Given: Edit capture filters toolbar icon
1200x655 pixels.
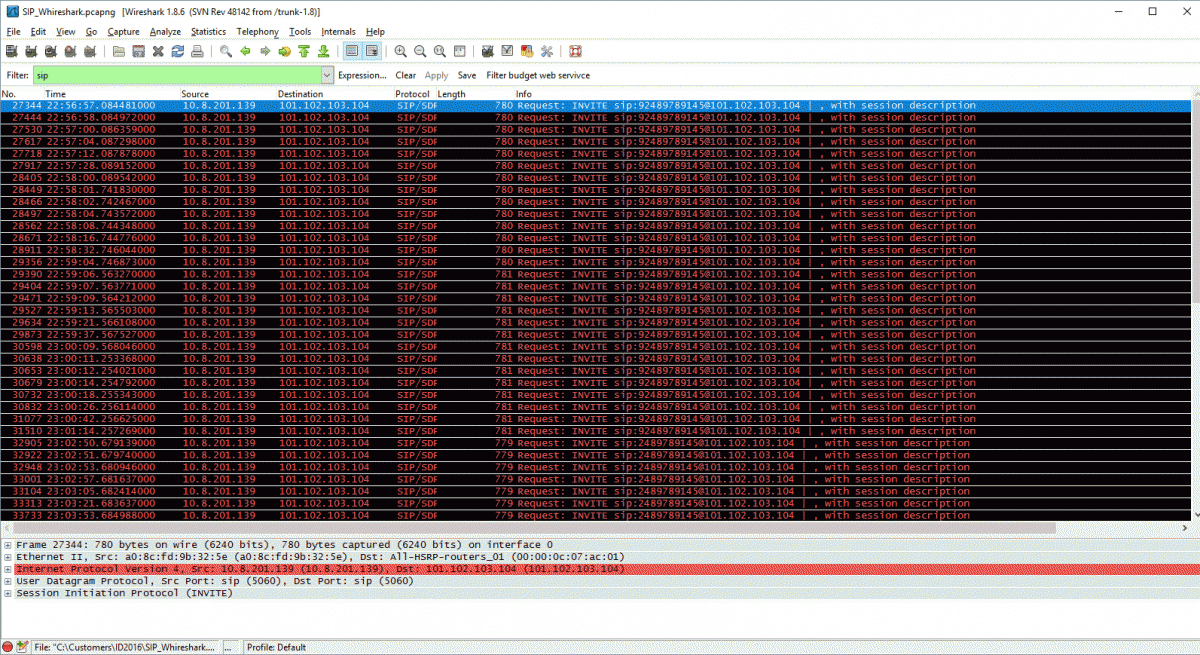Looking at the screenshot, I should point(488,51).
